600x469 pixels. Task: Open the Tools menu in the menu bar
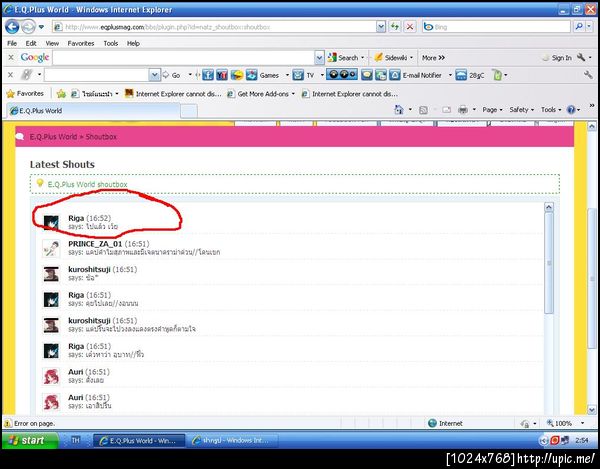[x=111, y=43]
